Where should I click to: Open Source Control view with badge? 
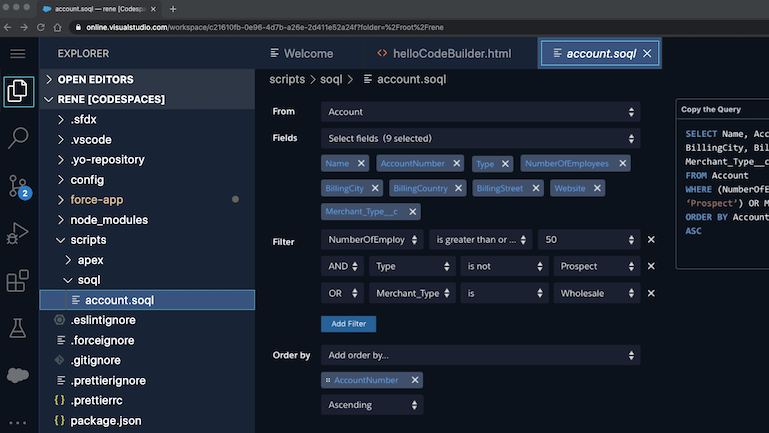click(x=20, y=186)
